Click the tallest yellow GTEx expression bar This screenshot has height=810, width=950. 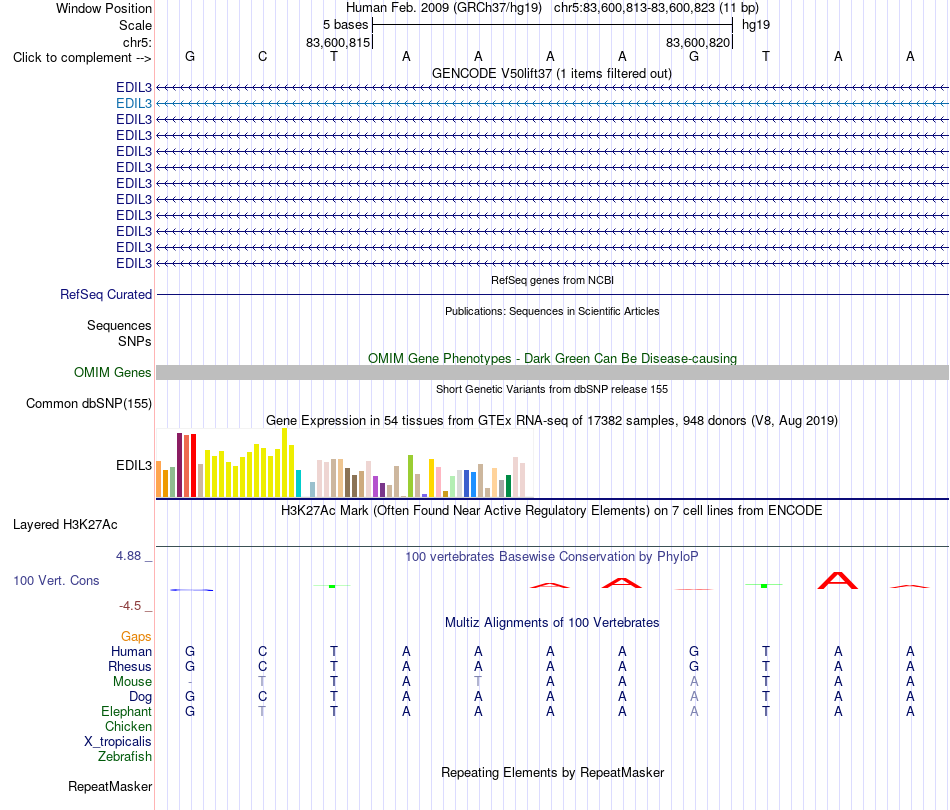[x=285, y=463]
